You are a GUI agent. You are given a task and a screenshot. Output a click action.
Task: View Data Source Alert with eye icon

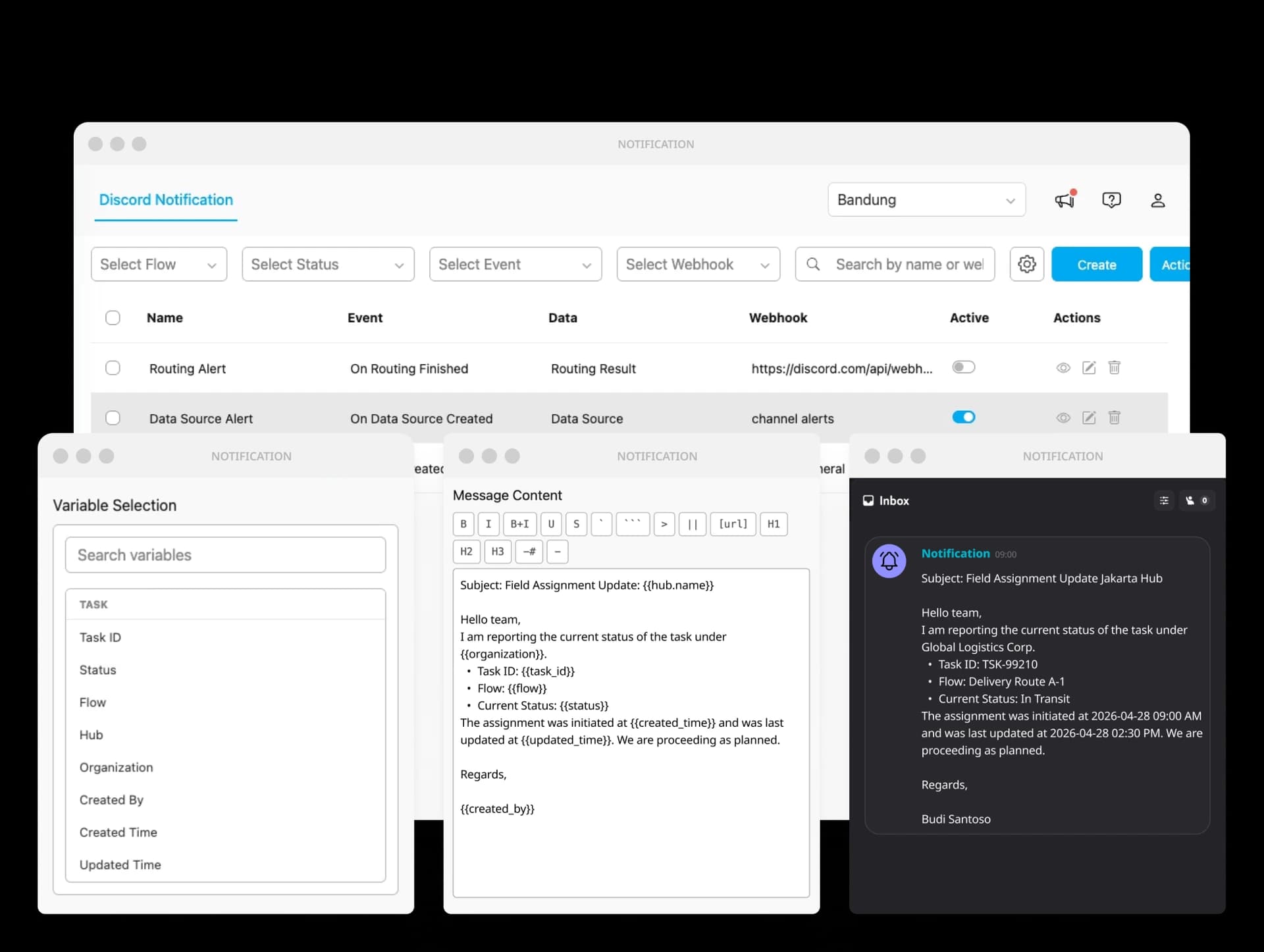pos(1063,417)
